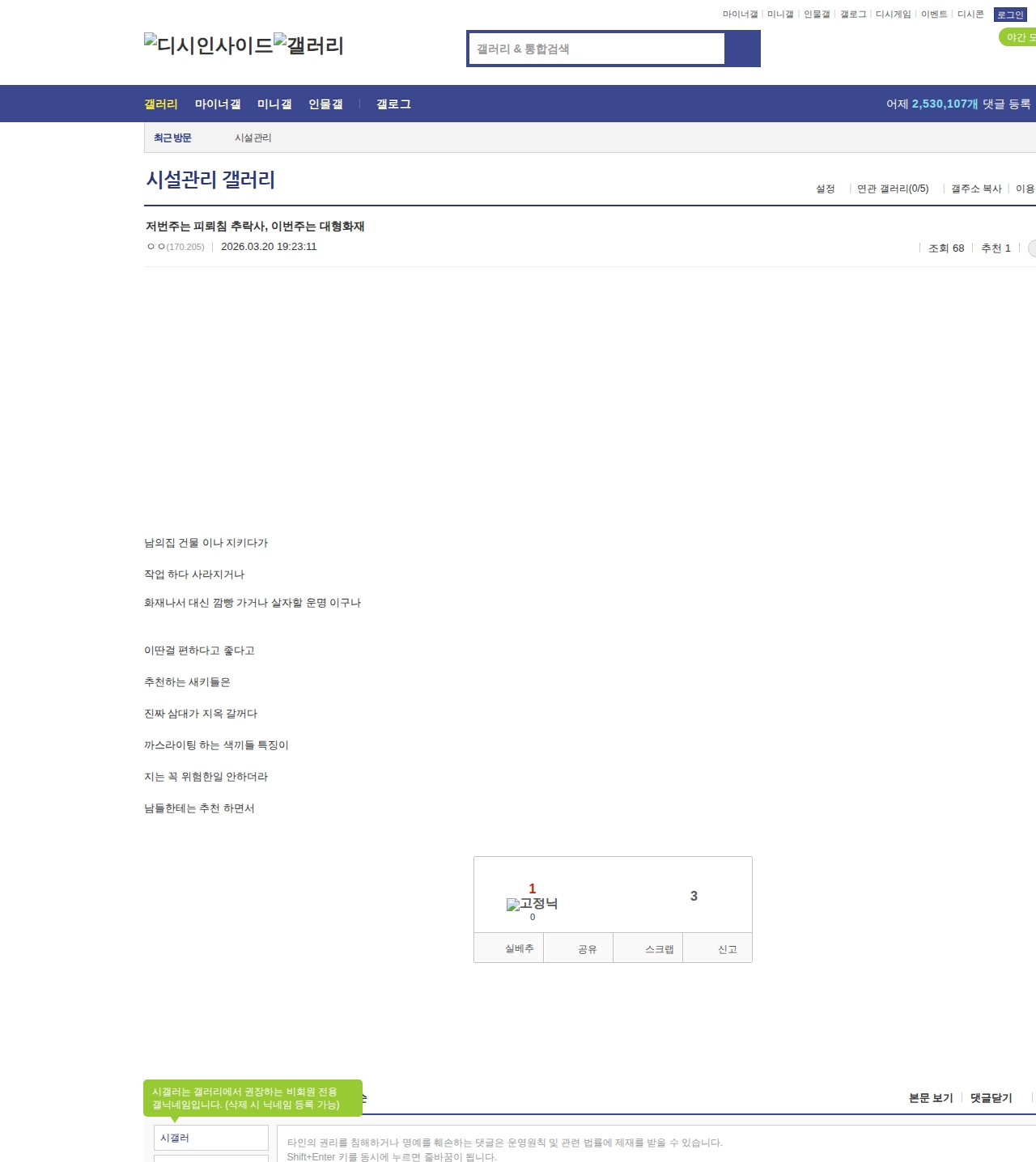Toggle the 야간 모드 night mode button

tap(1018, 37)
